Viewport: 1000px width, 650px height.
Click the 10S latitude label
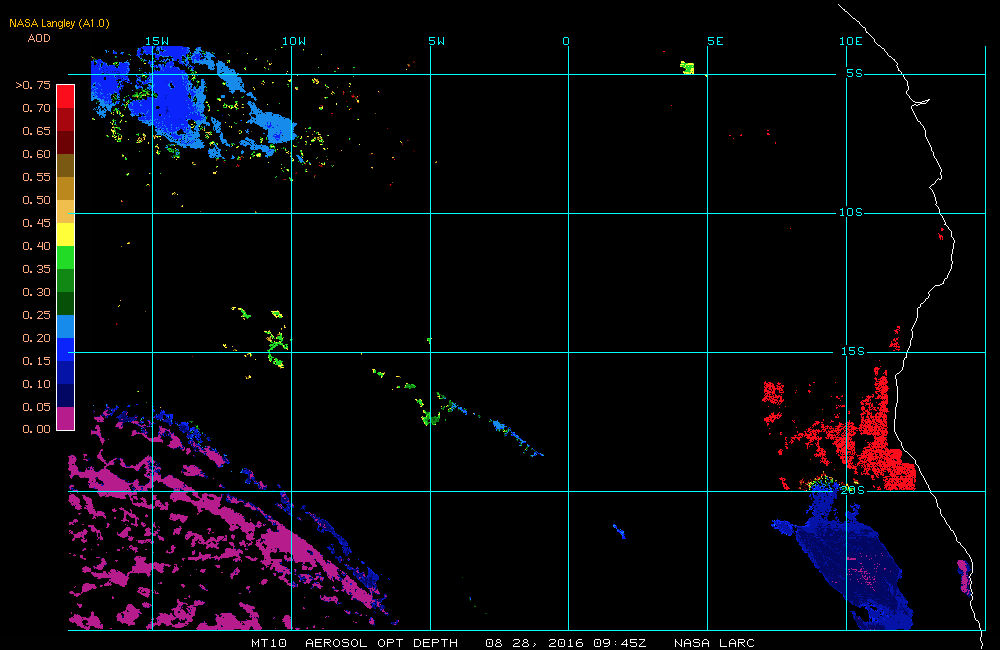(x=851, y=212)
